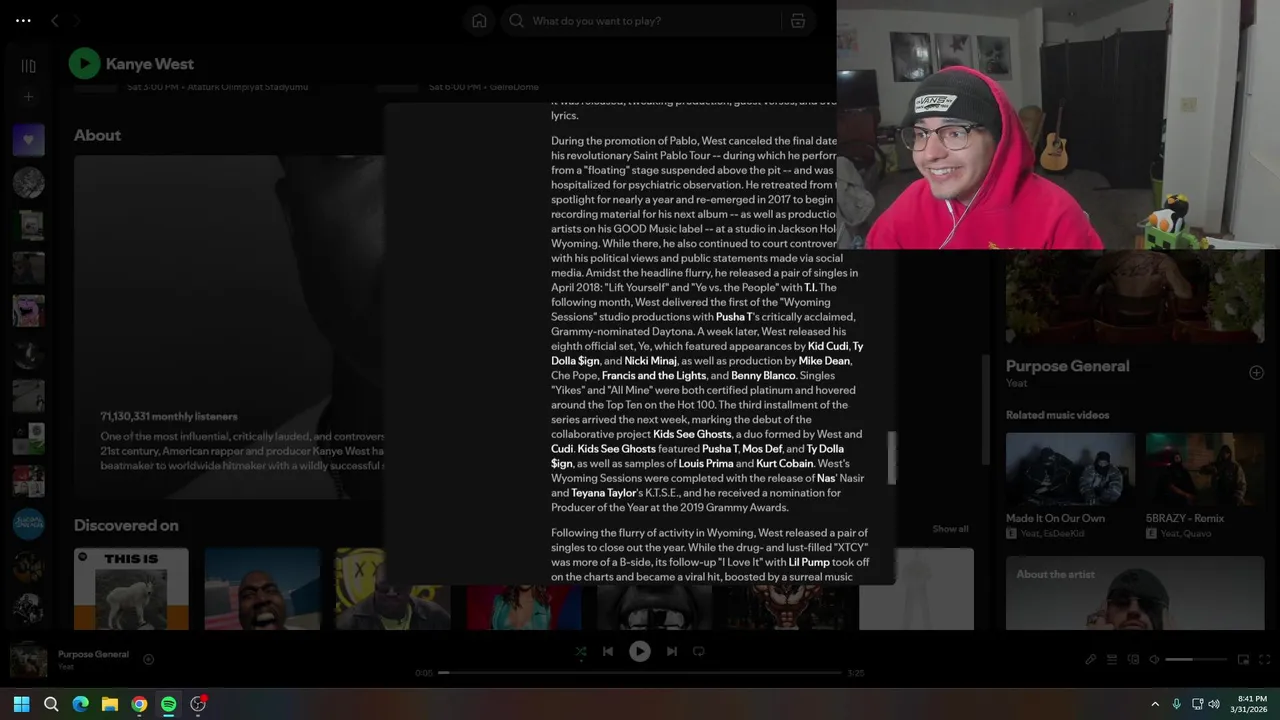Adjust the Spotify volume slider
This screenshot has width=1280, height=720.
1196,659
